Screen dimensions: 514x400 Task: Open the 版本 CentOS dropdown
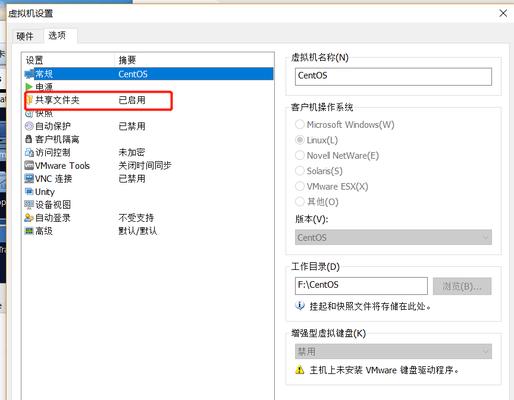click(393, 237)
